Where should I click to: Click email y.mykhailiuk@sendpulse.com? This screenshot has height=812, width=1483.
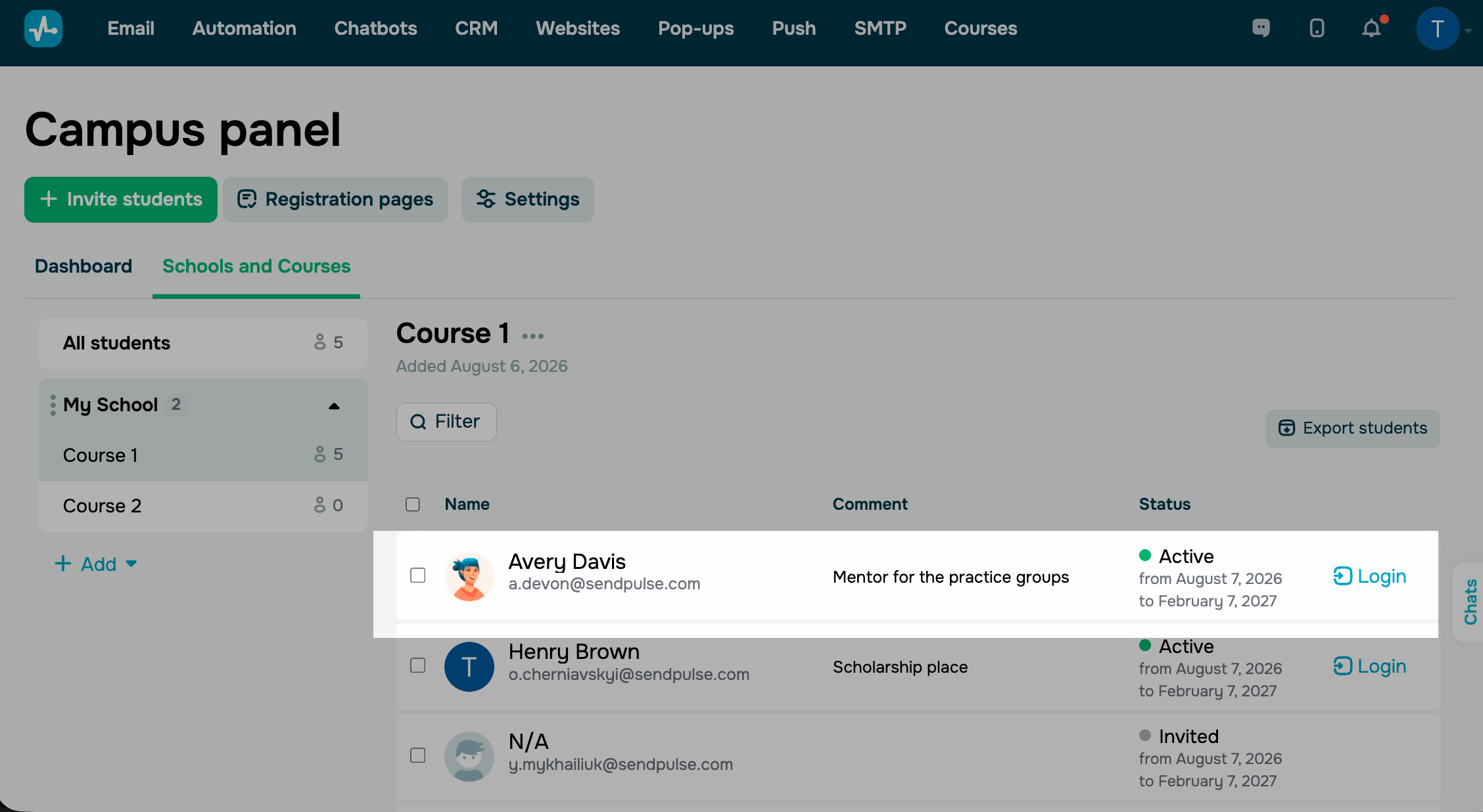[621, 765]
